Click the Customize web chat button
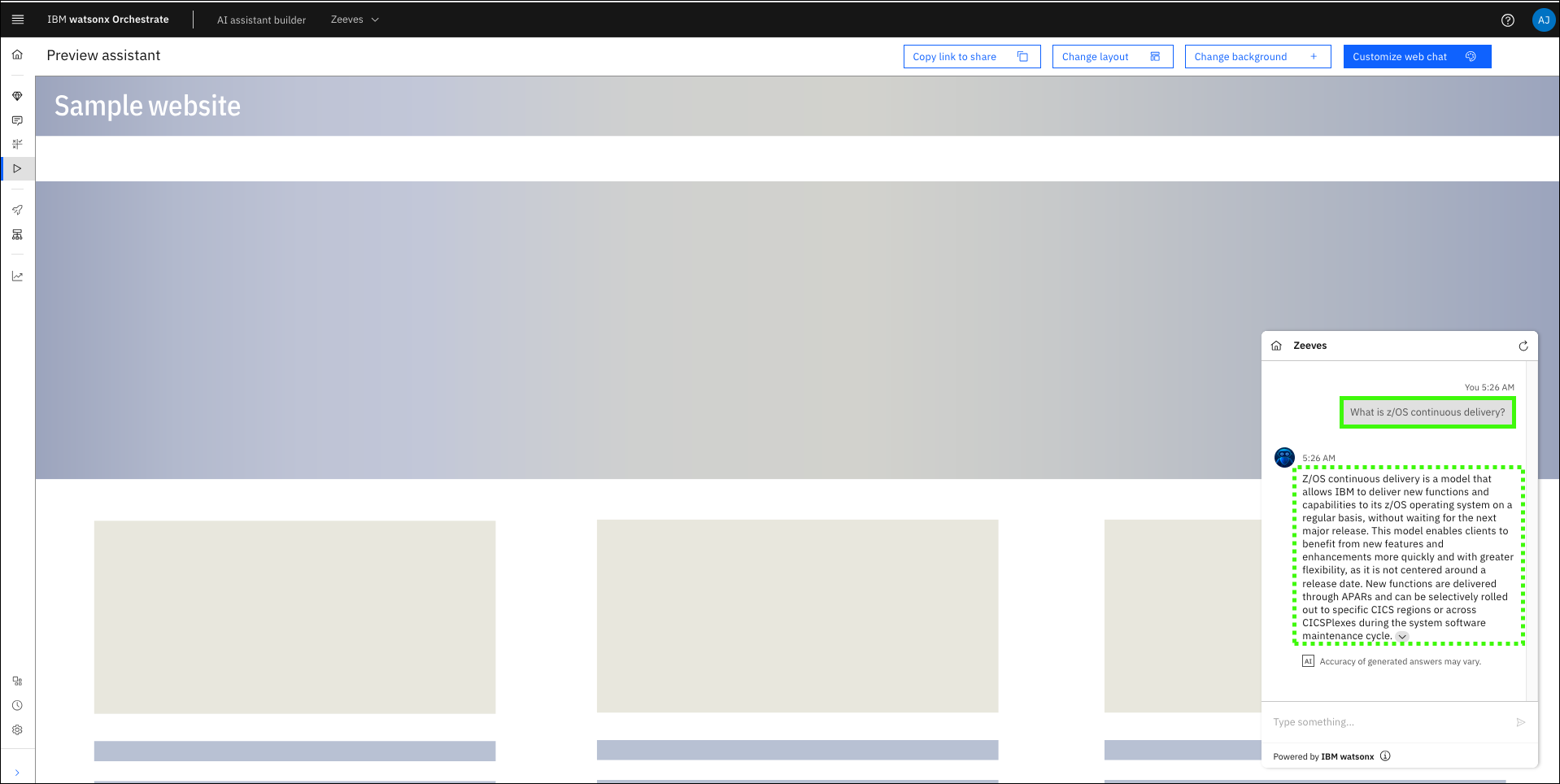The width and height of the screenshot is (1560, 784). pos(1416,57)
